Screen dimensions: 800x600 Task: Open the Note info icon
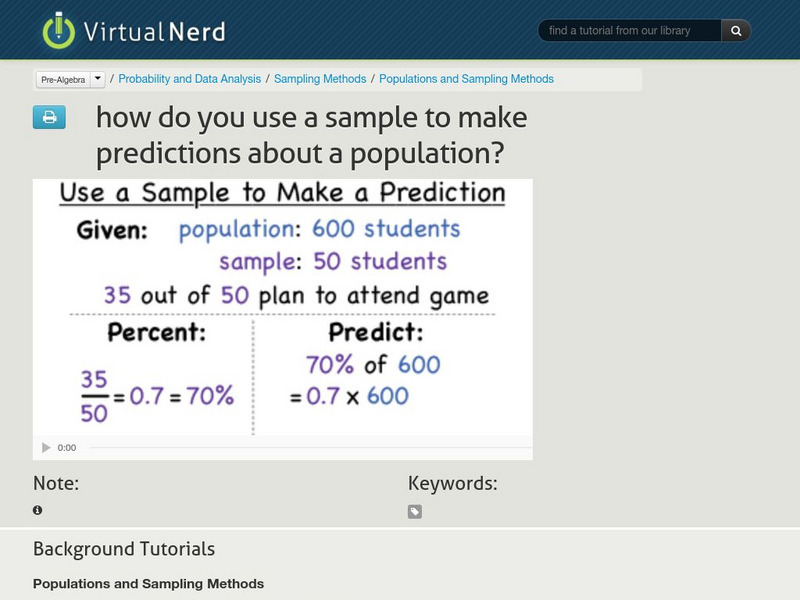(x=37, y=509)
